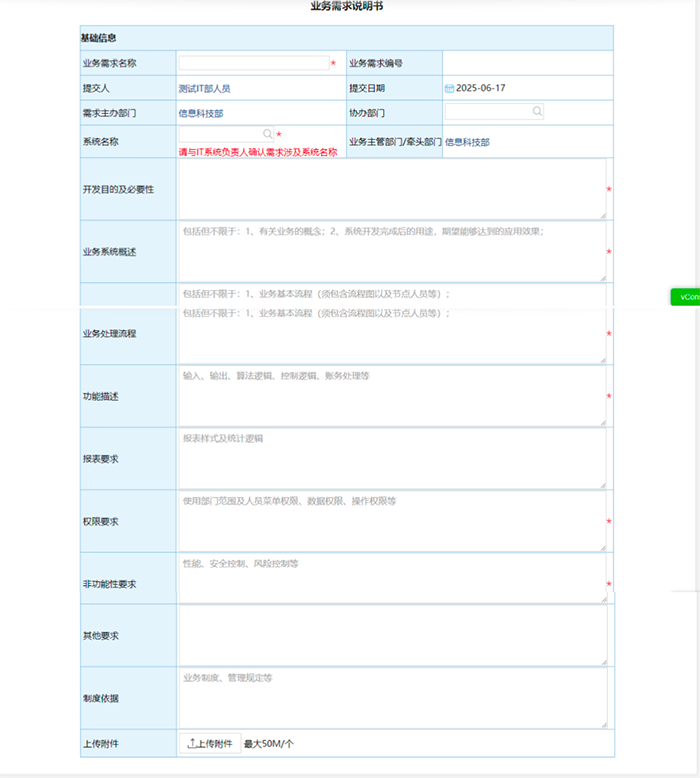The height and width of the screenshot is (778, 700).
Task: Open the 系统名称 lookup field
Action: coord(226,134)
